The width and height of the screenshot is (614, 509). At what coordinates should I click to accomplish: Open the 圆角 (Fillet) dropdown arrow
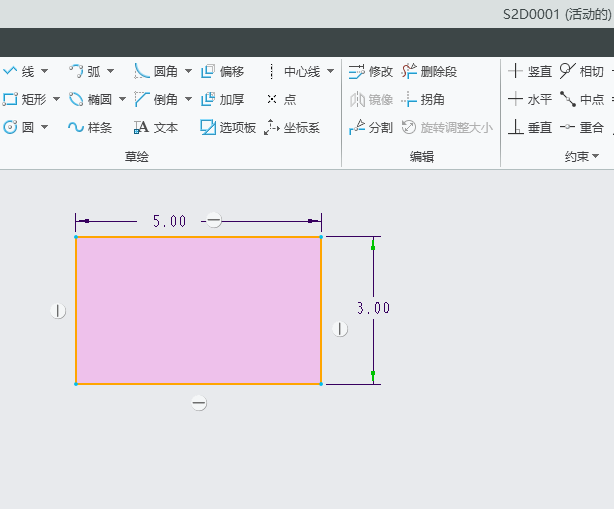(188, 71)
